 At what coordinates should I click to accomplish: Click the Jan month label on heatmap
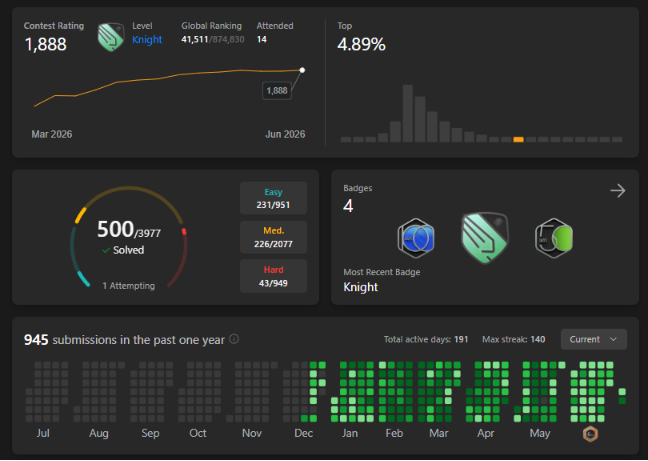[350, 433]
